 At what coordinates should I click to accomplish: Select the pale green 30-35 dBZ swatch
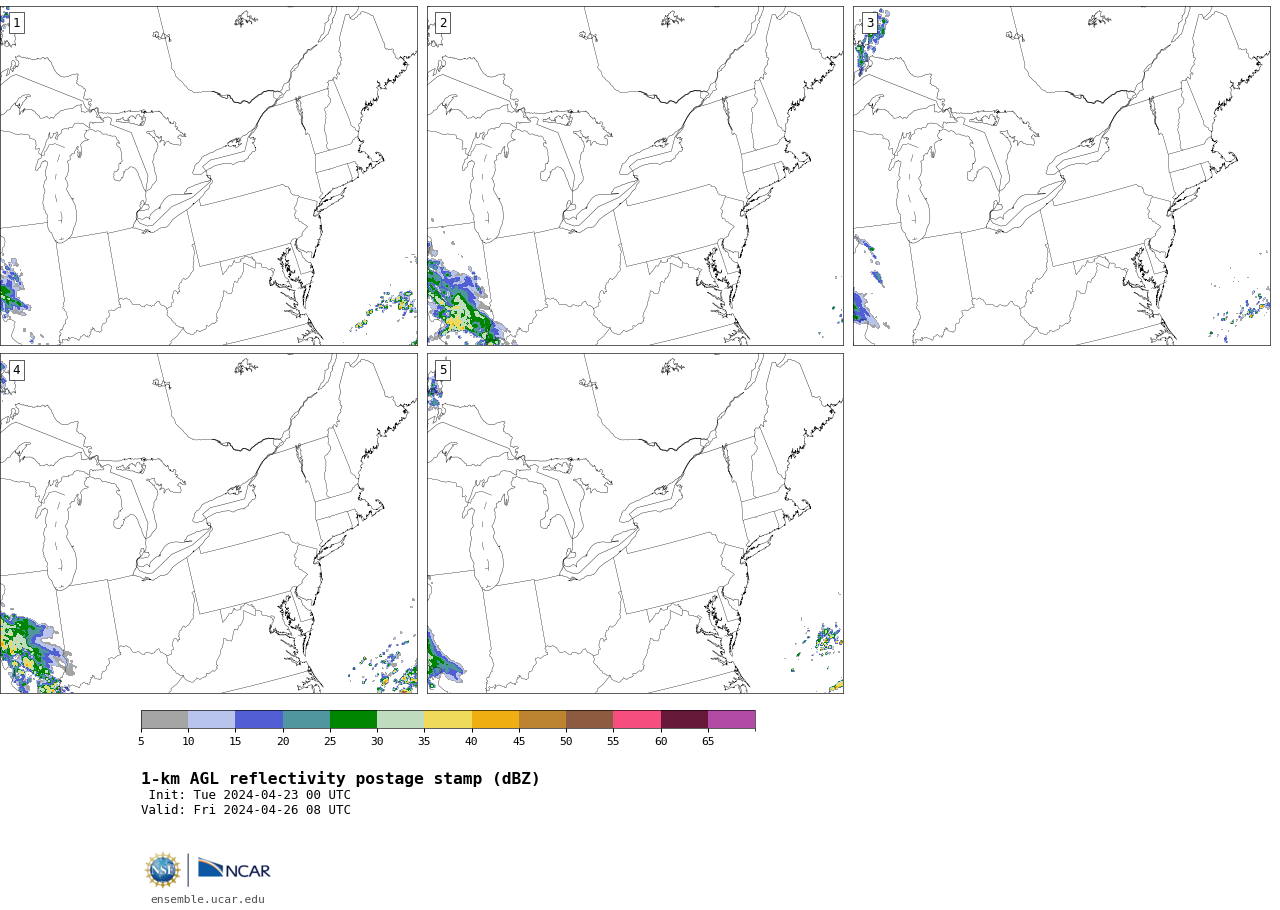click(x=401, y=720)
